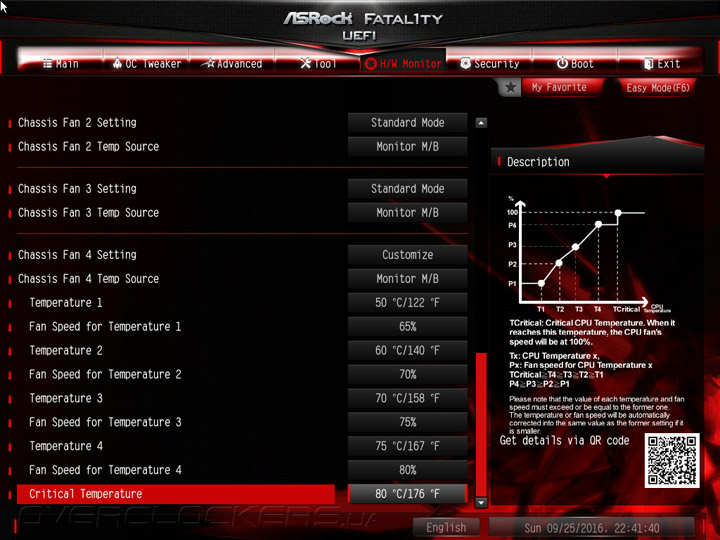Edit Temperature 2 value 60 °C/140 °F

point(407,350)
